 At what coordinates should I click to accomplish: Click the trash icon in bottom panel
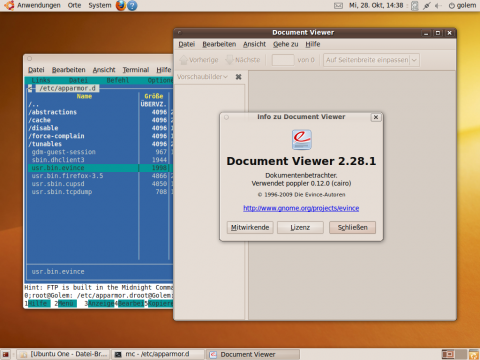474,354
